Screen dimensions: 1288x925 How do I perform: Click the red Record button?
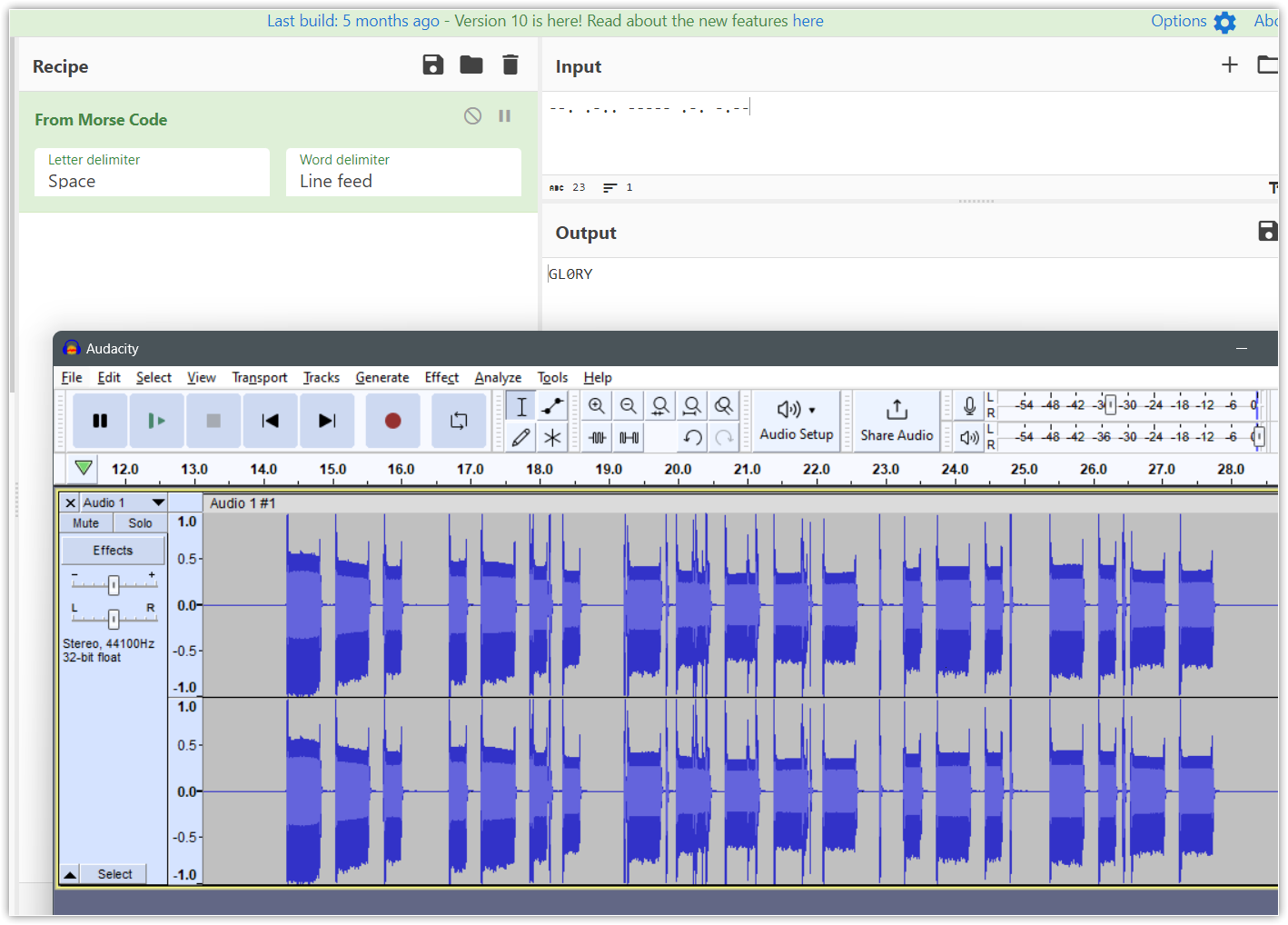click(392, 421)
